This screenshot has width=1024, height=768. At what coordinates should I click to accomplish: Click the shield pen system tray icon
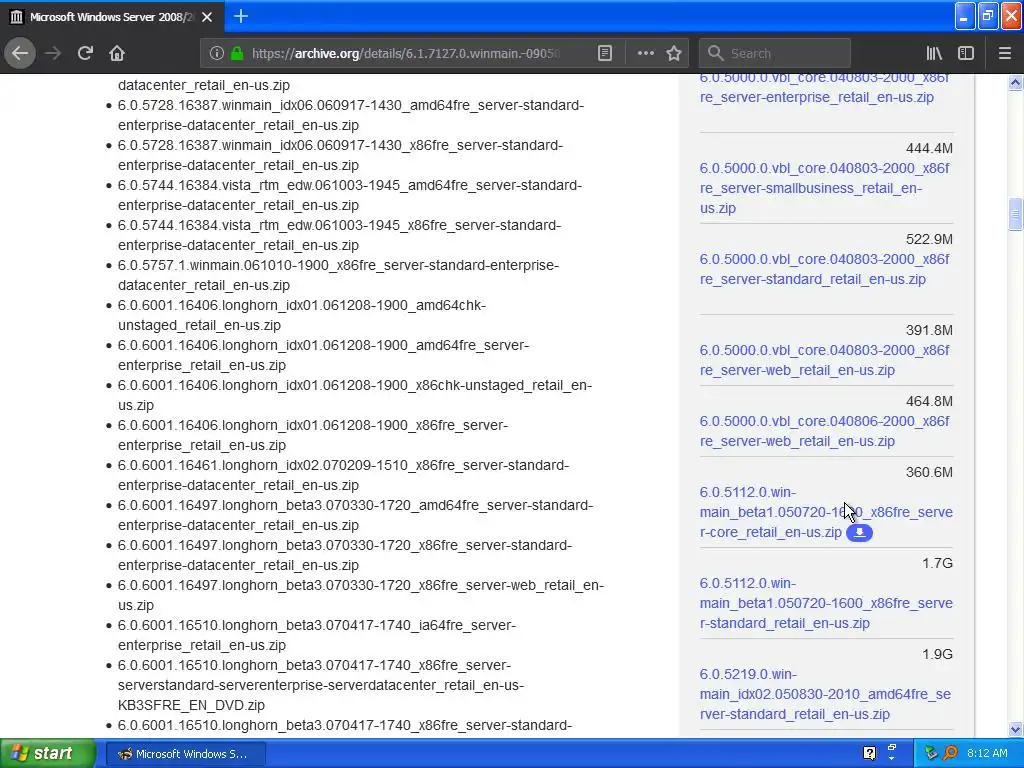coord(931,754)
